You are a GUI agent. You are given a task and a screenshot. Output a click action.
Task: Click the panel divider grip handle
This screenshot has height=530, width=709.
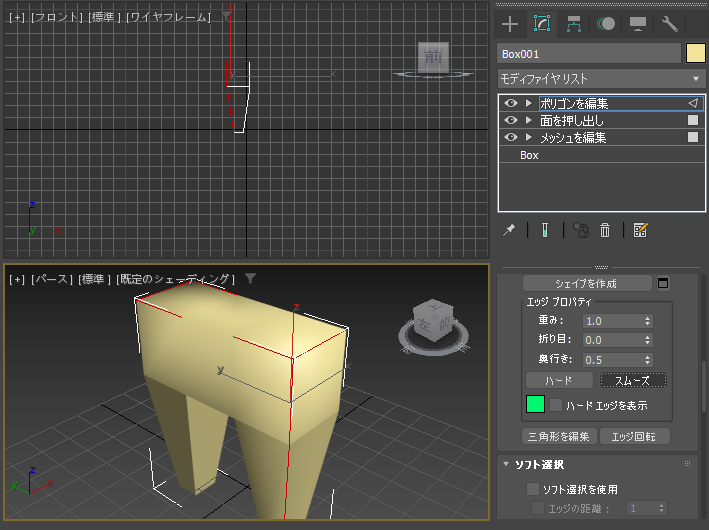click(601, 267)
